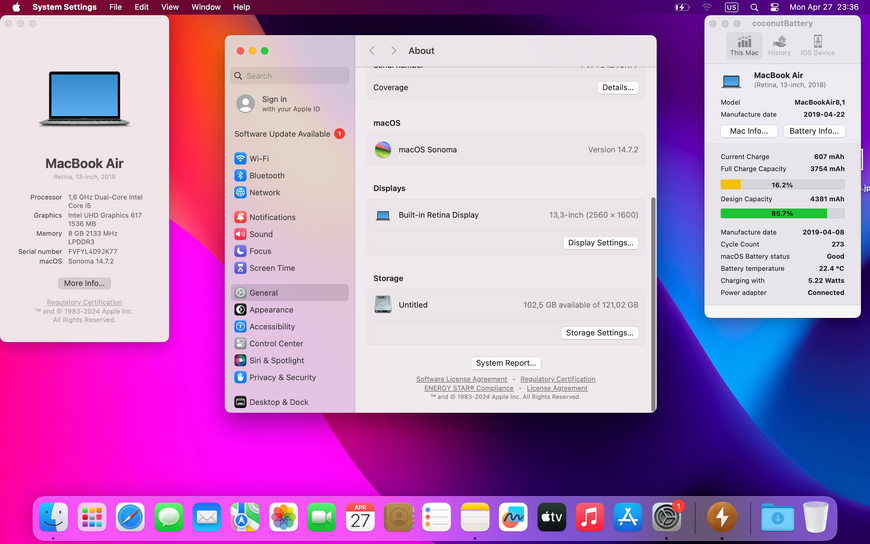Viewport: 870px width, 544px height.
Task: Select Desktop & Dock in sidebar
Action: point(290,402)
